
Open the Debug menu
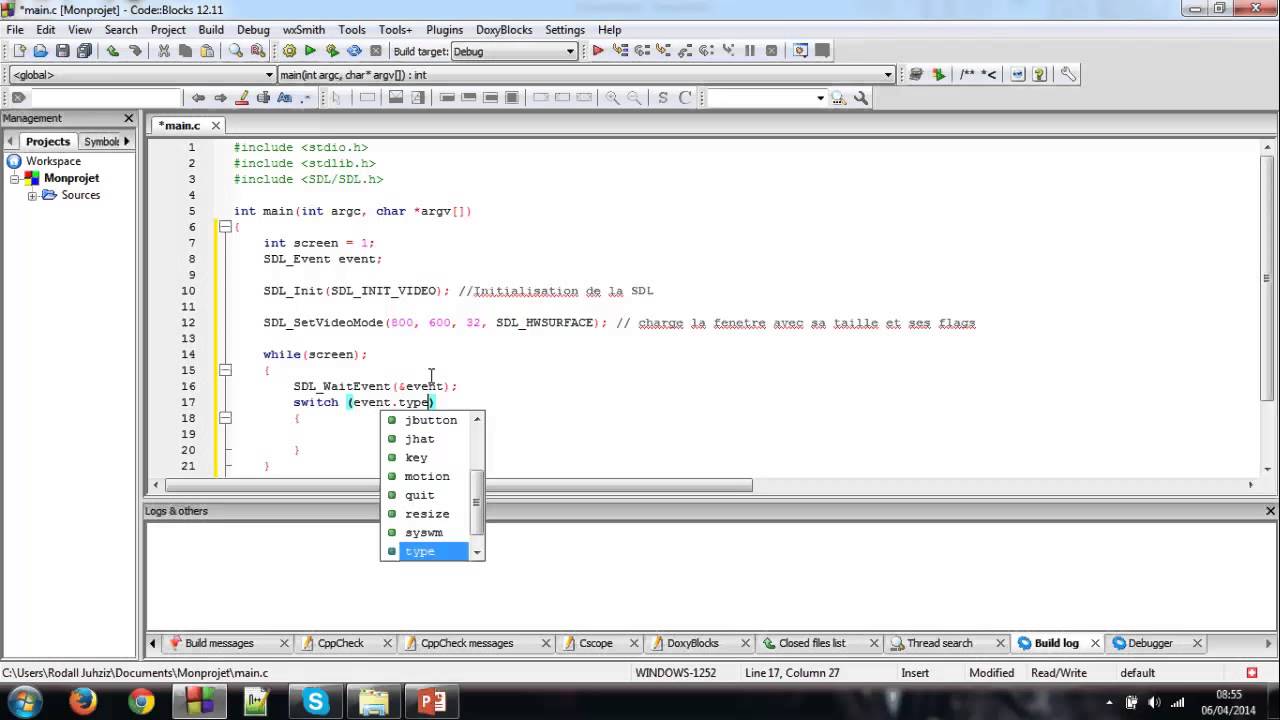tap(253, 30)
